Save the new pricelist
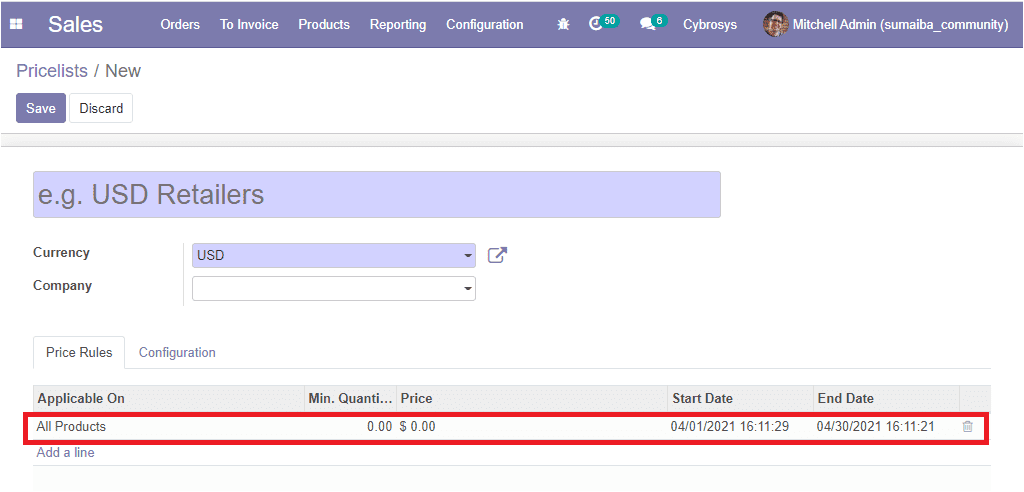The image size is (1024, 492). (41, 108)
